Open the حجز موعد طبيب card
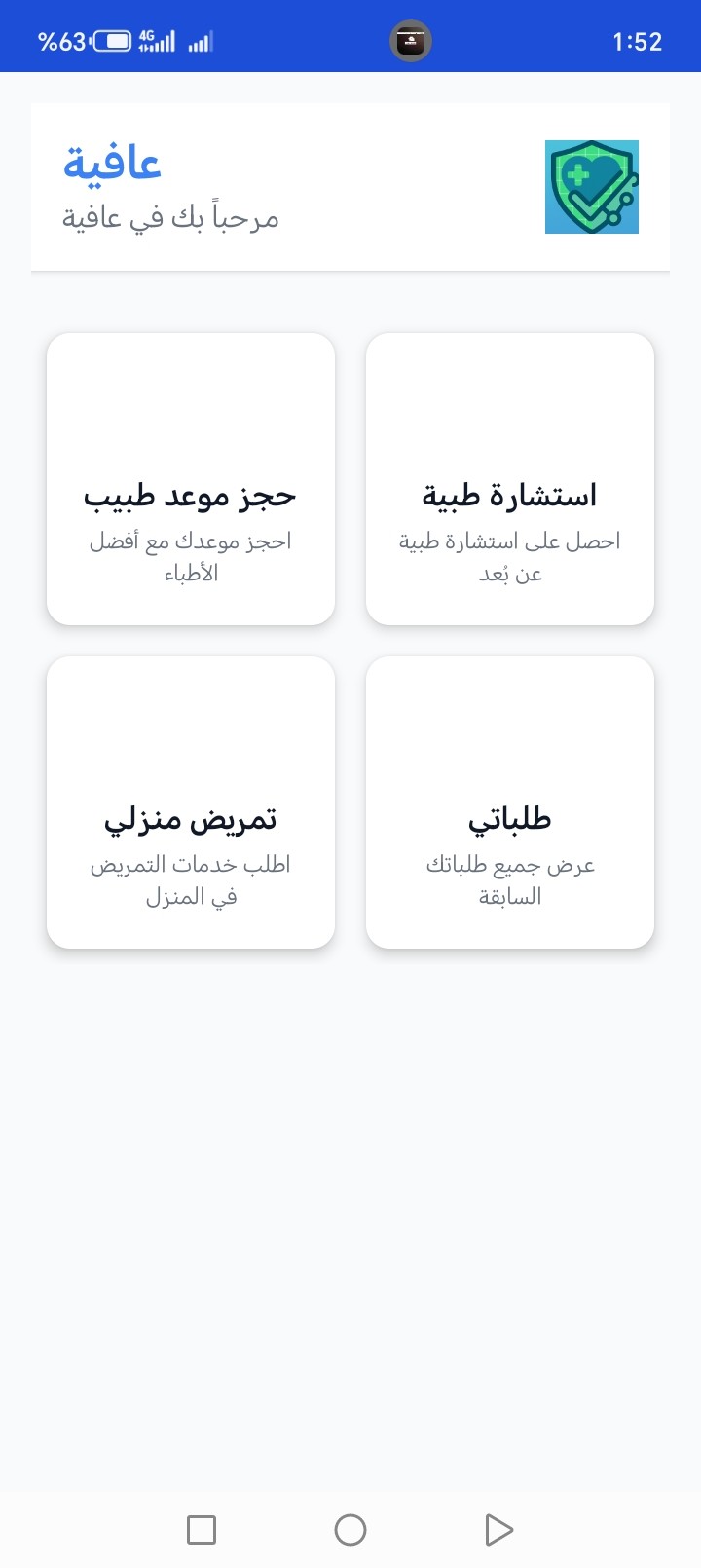Image resolution: width=701 pixels, height=1568 pixels. coord(191,479)
